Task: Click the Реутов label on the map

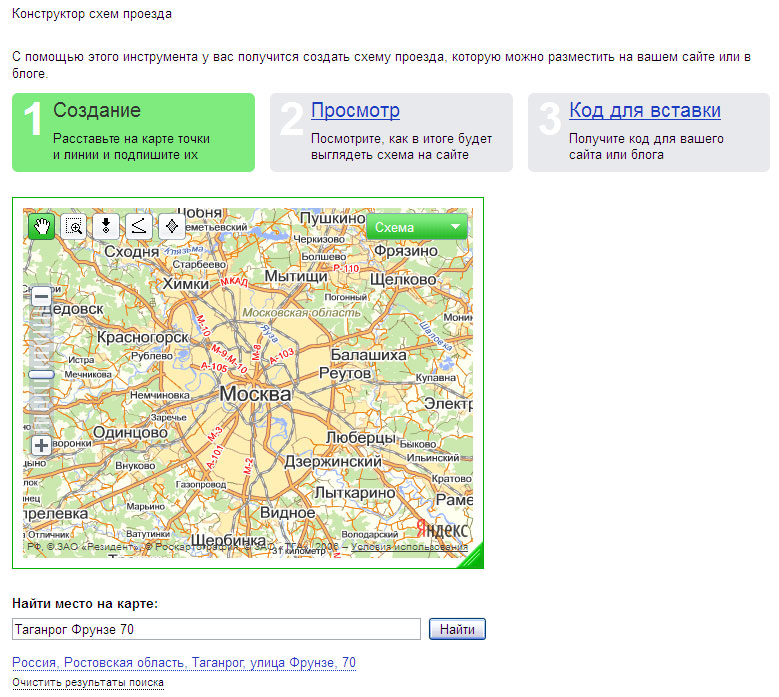Action: click(x=345, y=373)
